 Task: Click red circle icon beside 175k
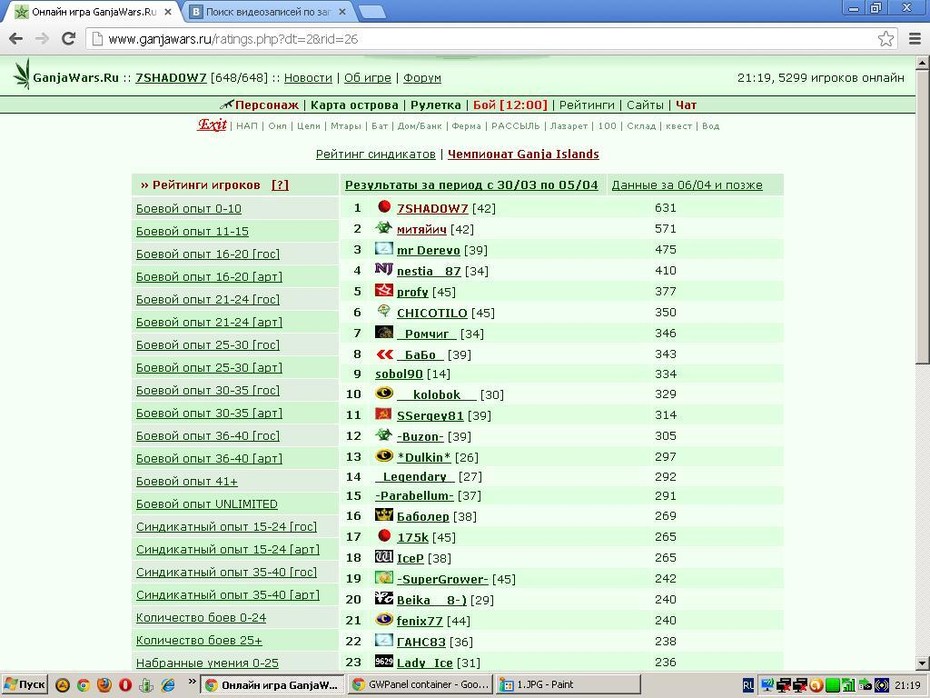(x=384, y=536)
